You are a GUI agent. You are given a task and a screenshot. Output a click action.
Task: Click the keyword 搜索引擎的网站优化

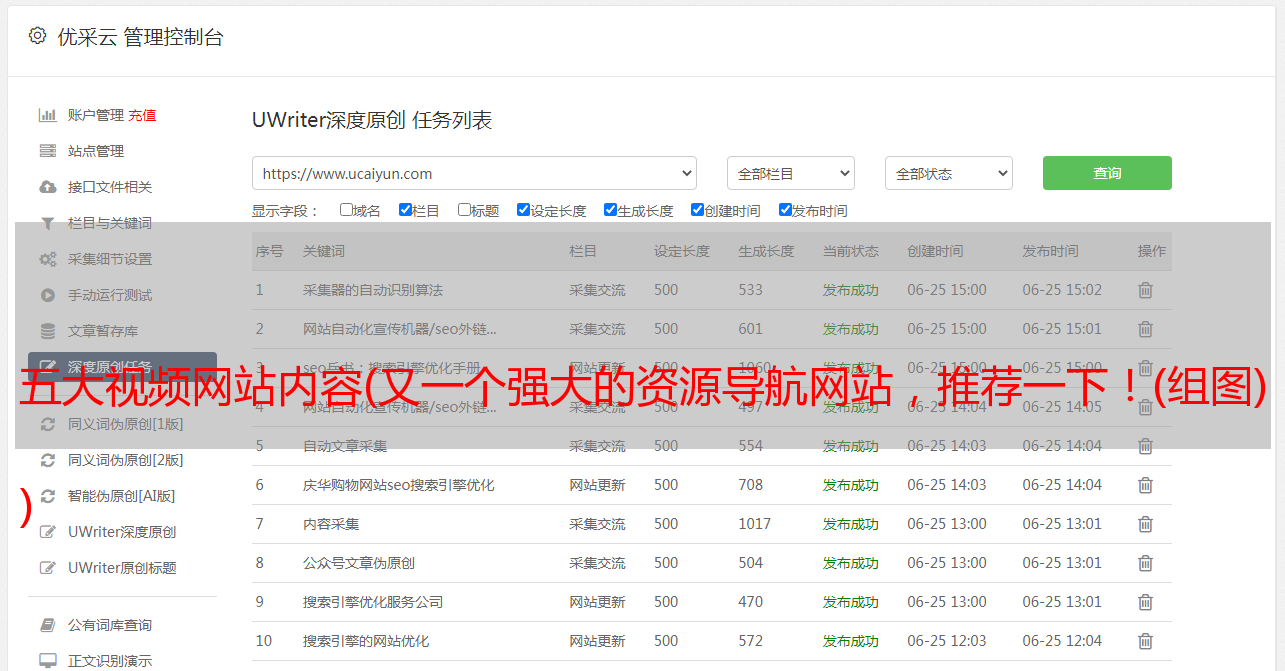point(366,641)
